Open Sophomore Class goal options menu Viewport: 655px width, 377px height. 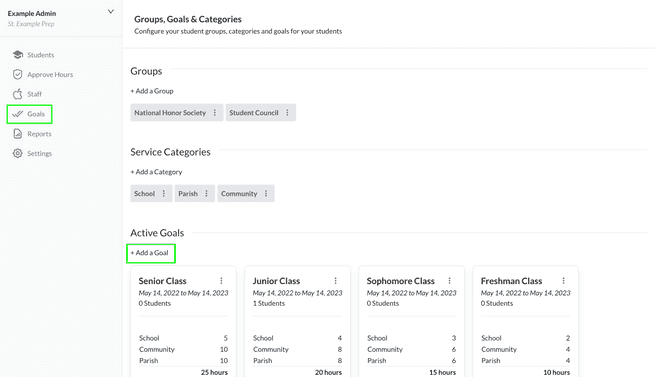(449, 281)
